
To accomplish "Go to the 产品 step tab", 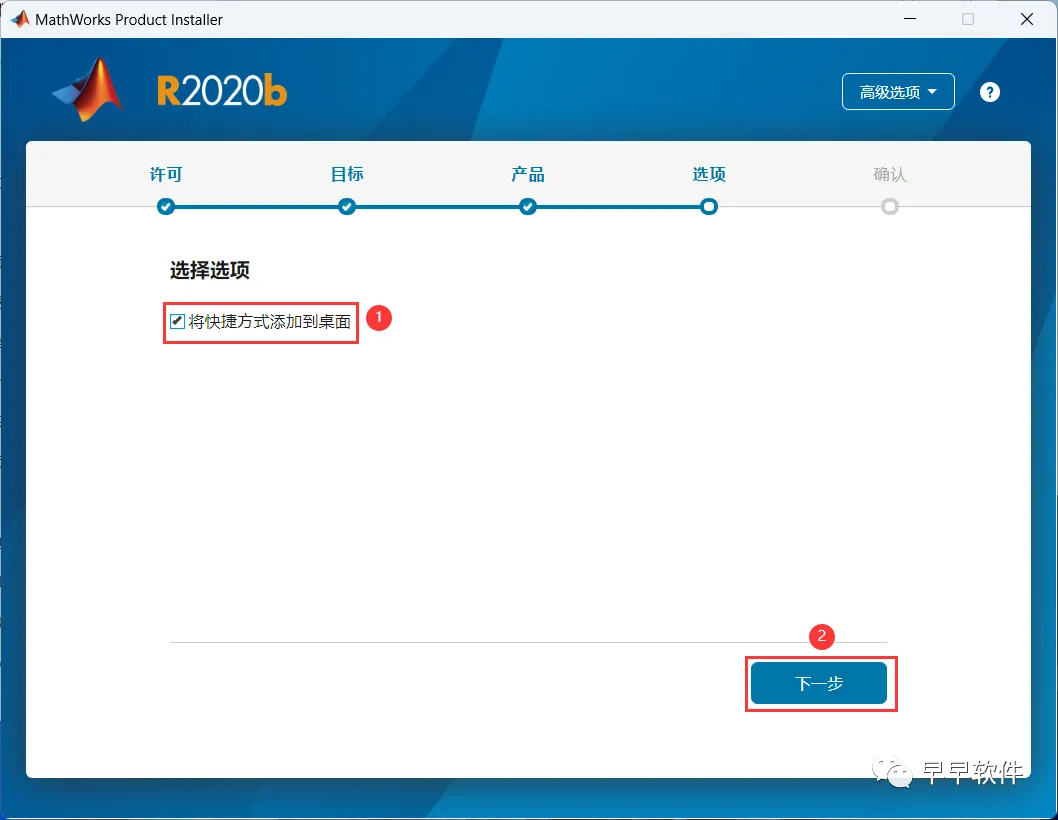I will (x=528, y=174).
